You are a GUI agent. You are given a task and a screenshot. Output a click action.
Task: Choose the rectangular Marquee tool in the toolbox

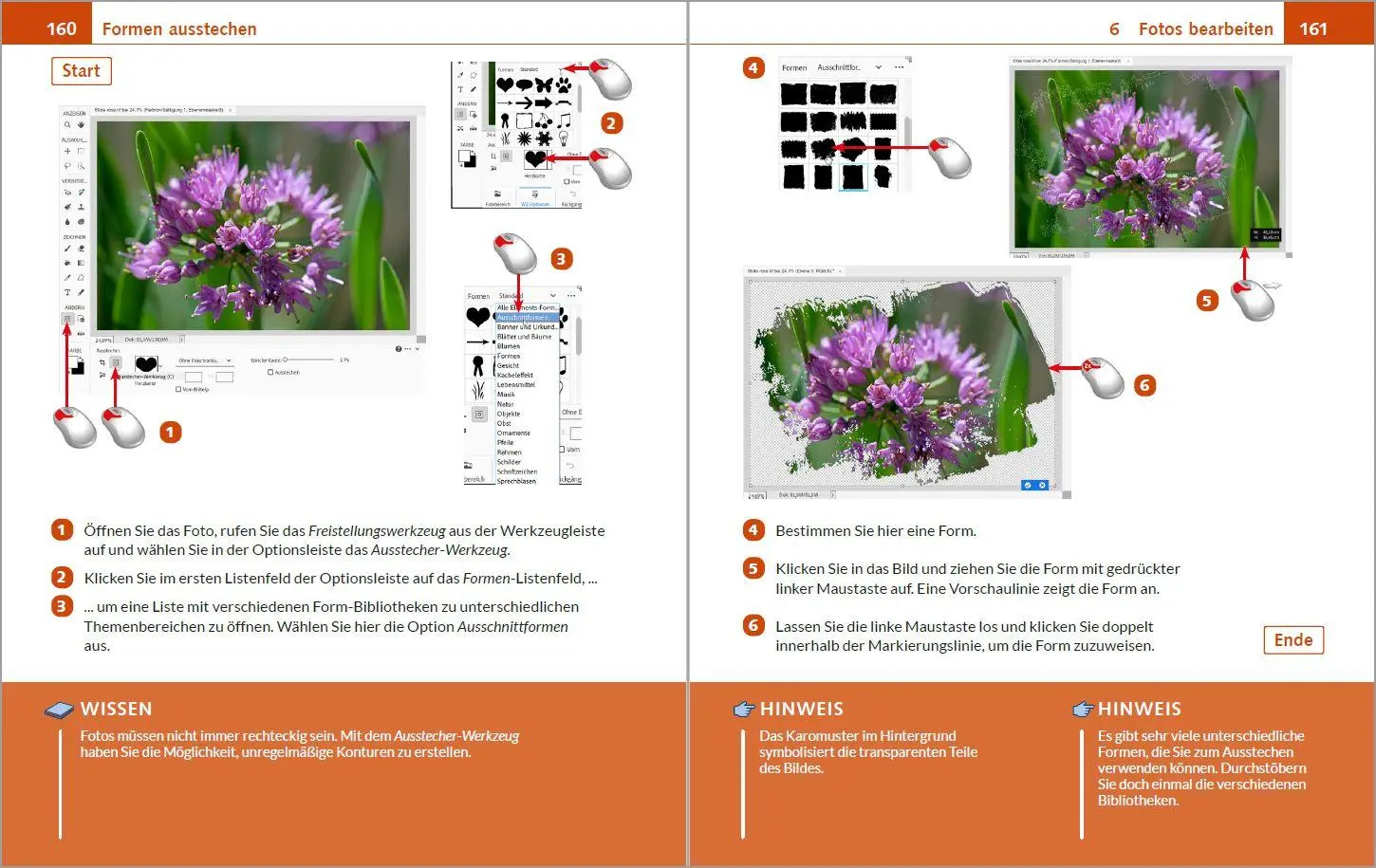tap(81, 151)
